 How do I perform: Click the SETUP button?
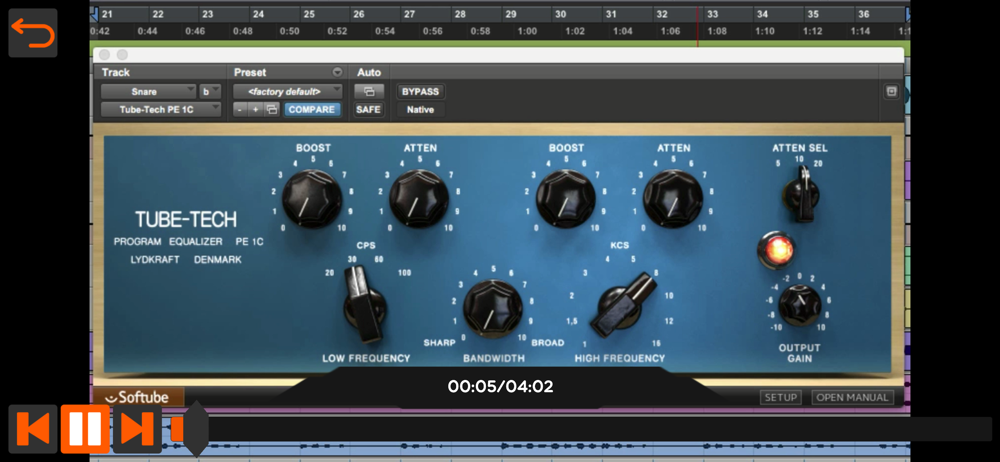(x=780, y=397)
